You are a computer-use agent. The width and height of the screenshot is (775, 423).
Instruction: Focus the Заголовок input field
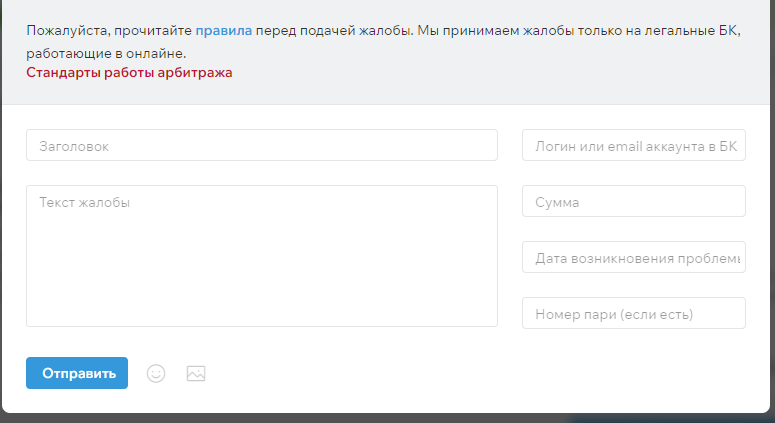pyautogui.click(x=261, y=145)
